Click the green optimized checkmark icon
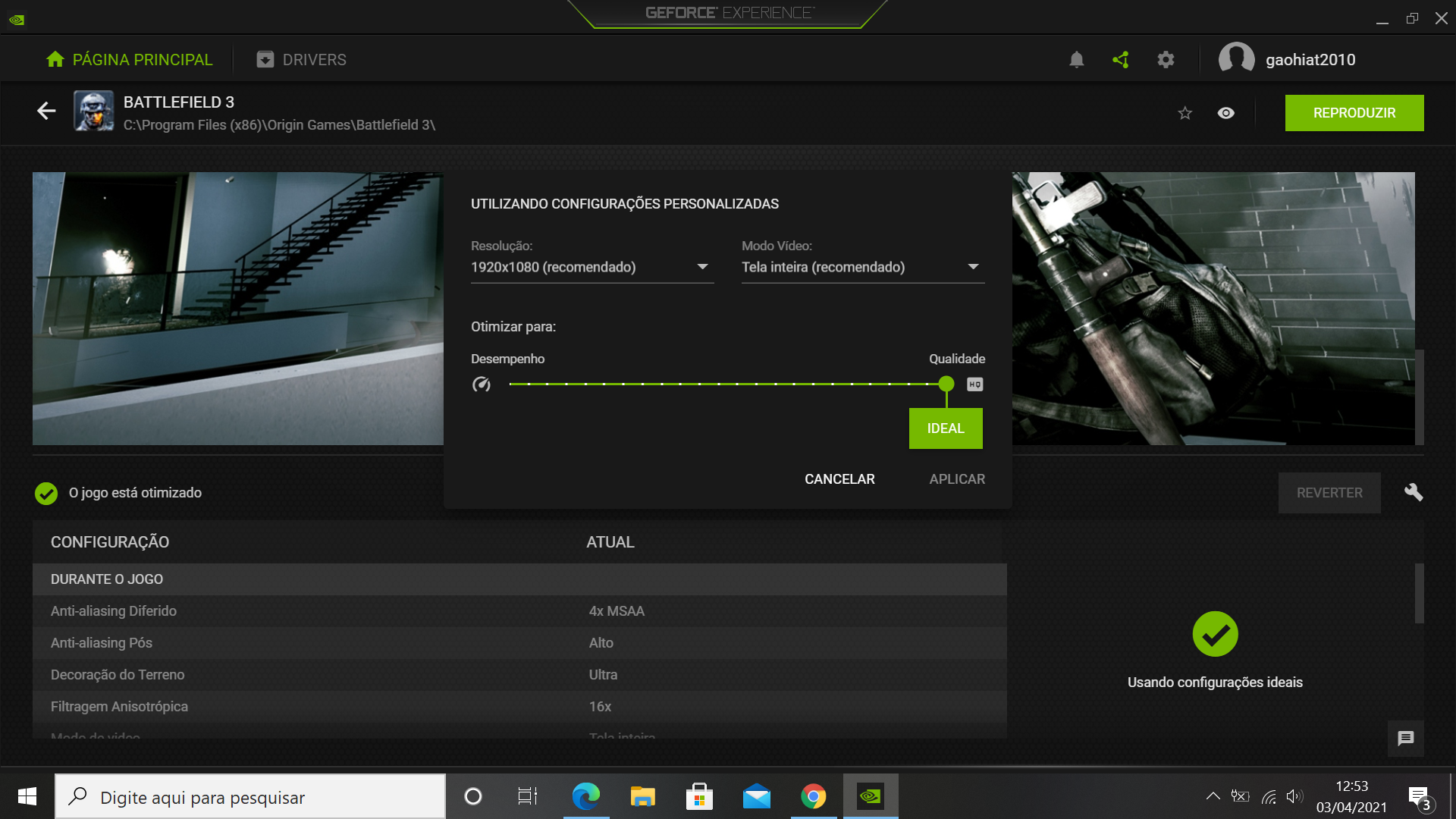 pyautogui.click(x=46, y=494)
